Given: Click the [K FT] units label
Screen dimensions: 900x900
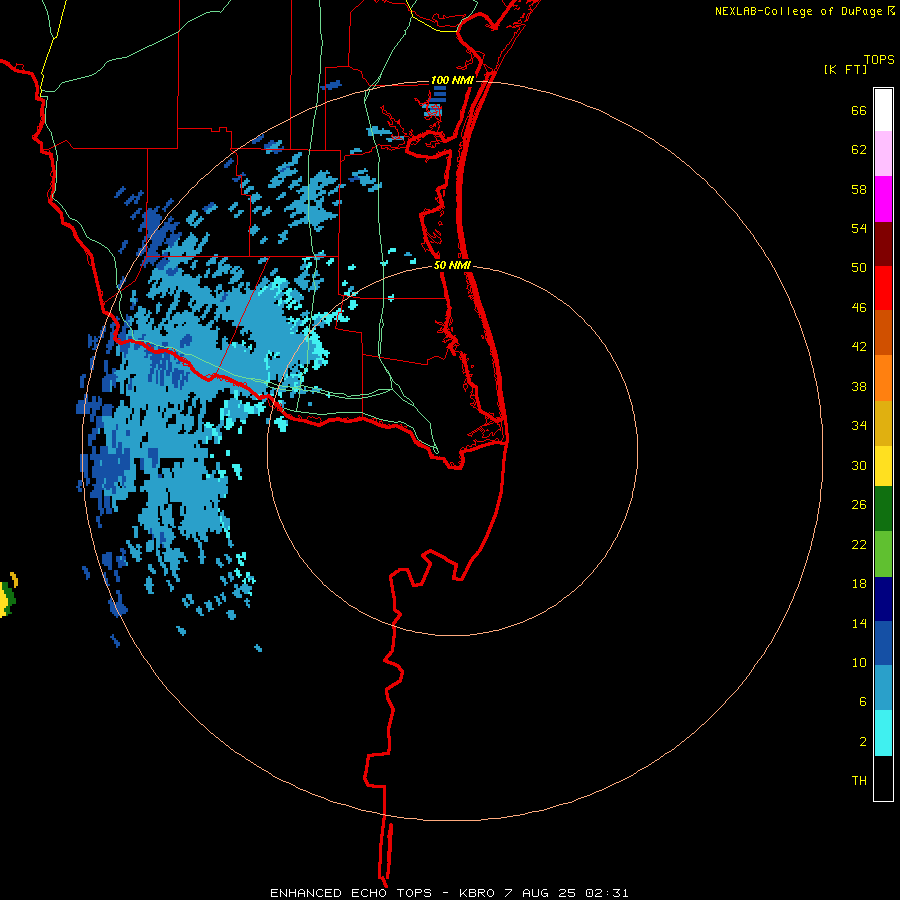Looking at the screenshot, I should coord(845,69).
